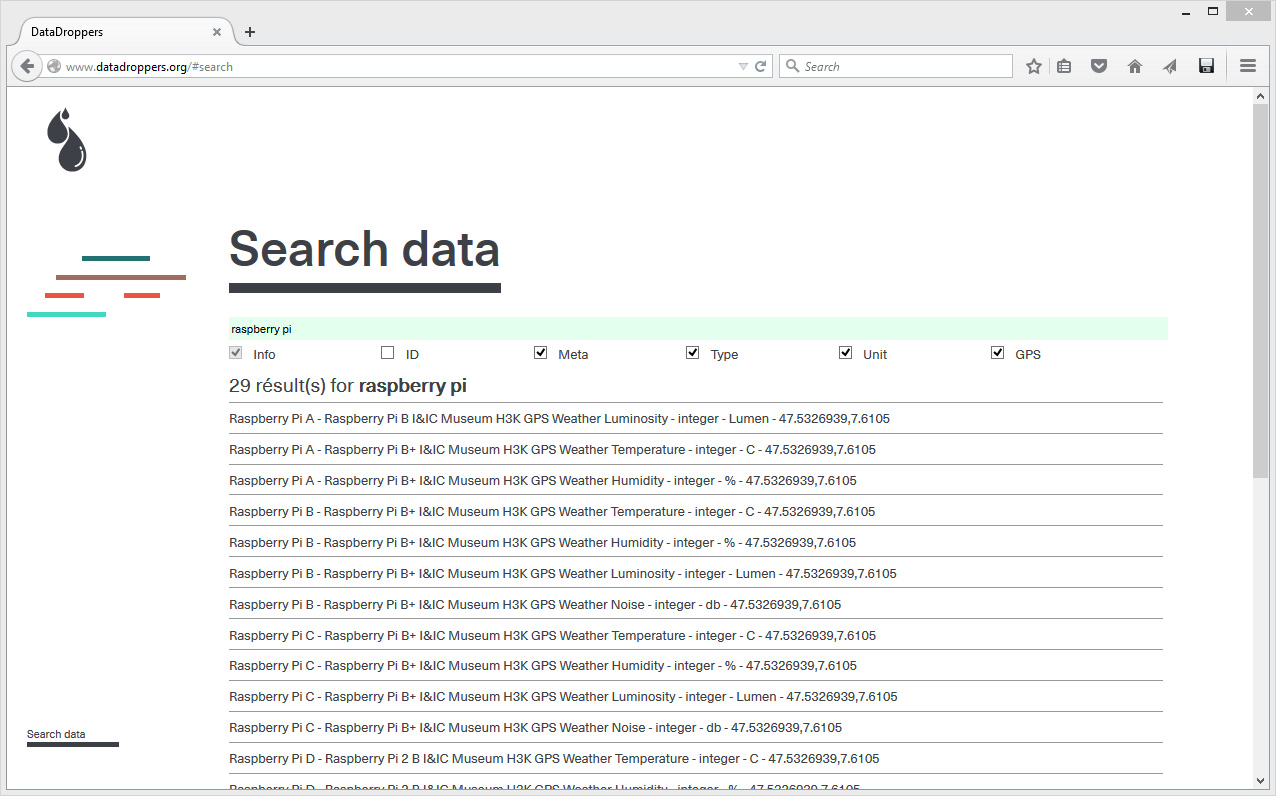This screenshot has width=1276, height=796.
Task: Click the browser address bar
Action: coord(400,66)
